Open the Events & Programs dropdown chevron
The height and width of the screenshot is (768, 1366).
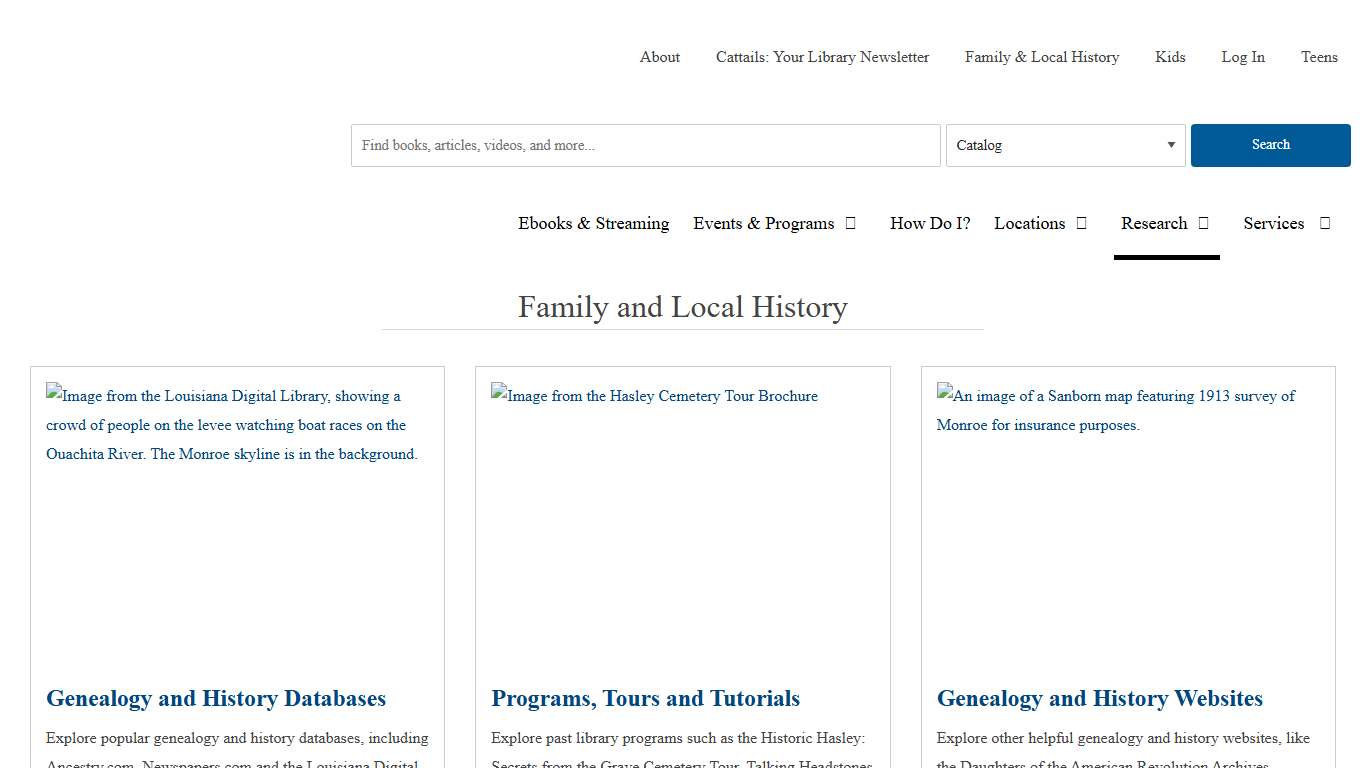(x=850, y=223)
